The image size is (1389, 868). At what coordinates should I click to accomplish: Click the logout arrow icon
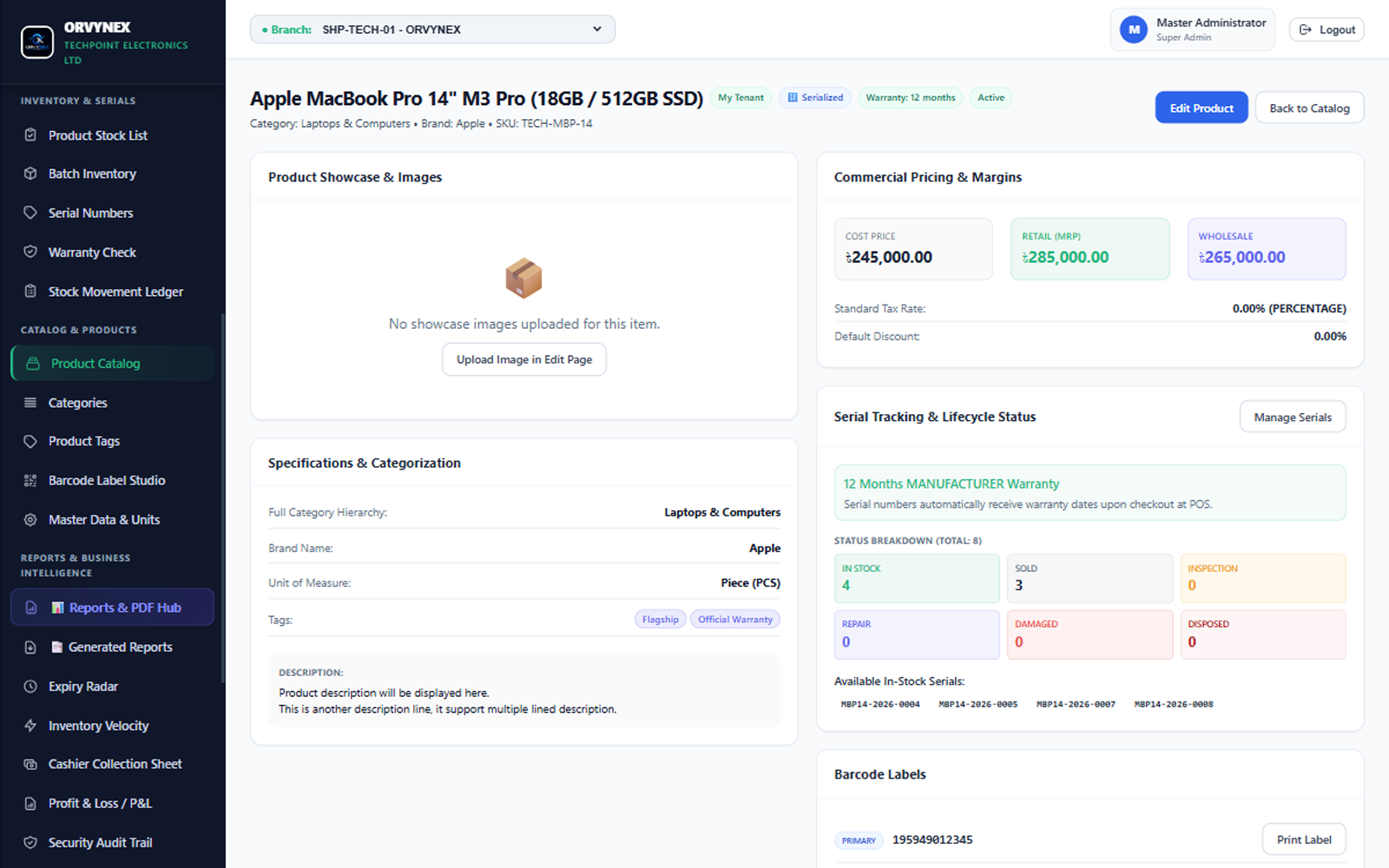point(1305,30)
